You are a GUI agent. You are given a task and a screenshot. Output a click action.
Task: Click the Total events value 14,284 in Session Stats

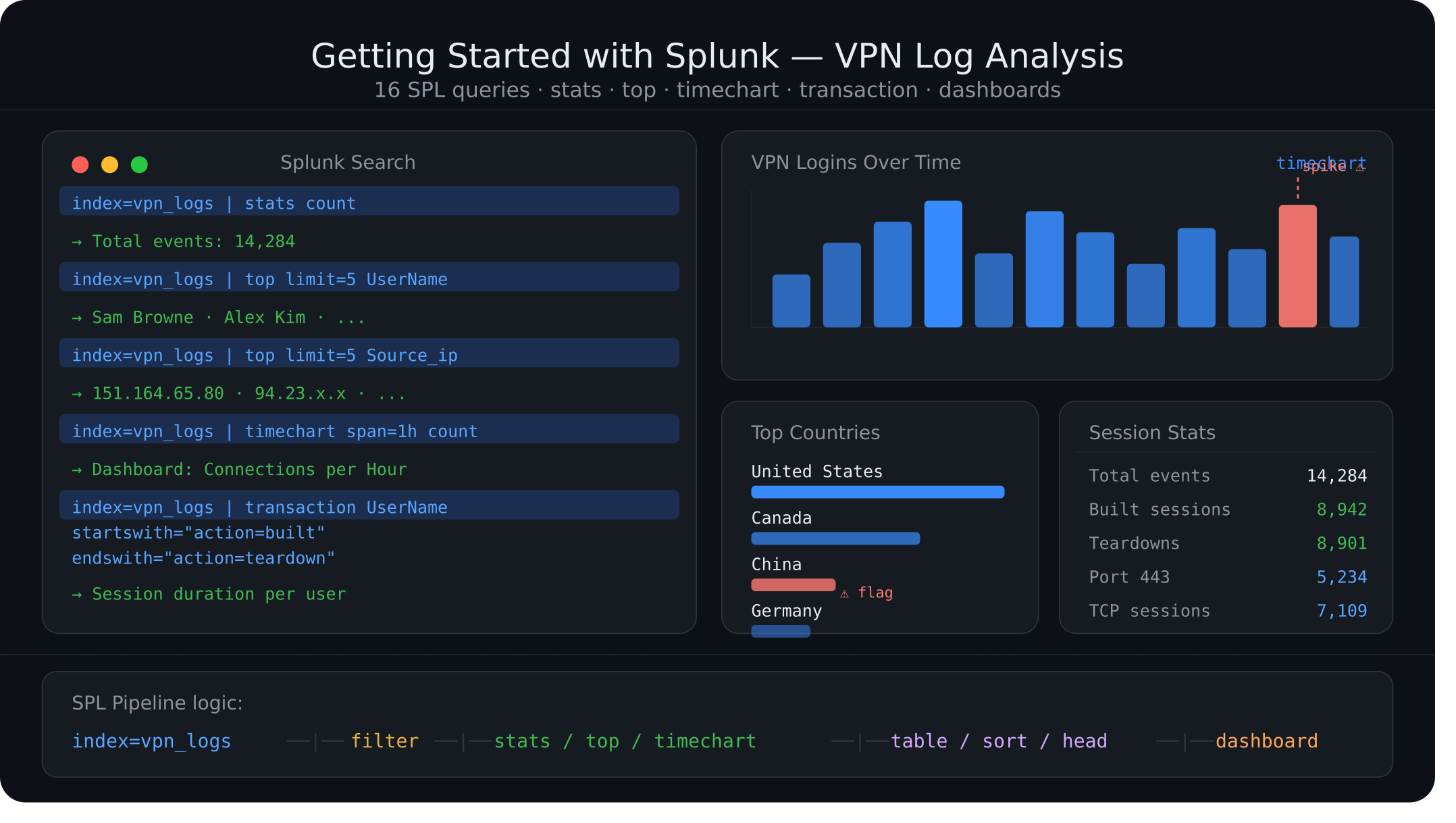tap(1336, 476)
